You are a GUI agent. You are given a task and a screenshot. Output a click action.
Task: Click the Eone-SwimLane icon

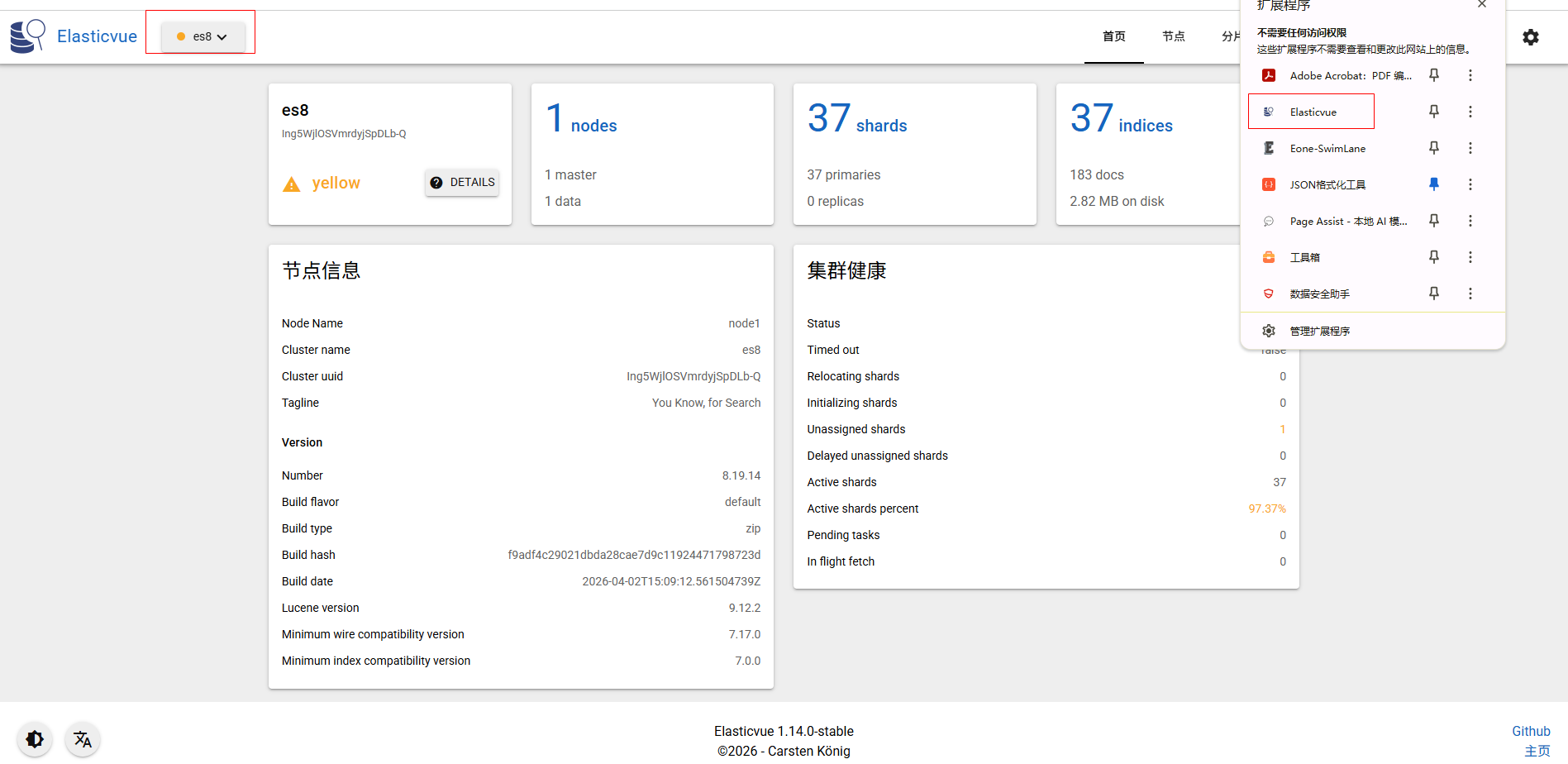pos(1269,148)
